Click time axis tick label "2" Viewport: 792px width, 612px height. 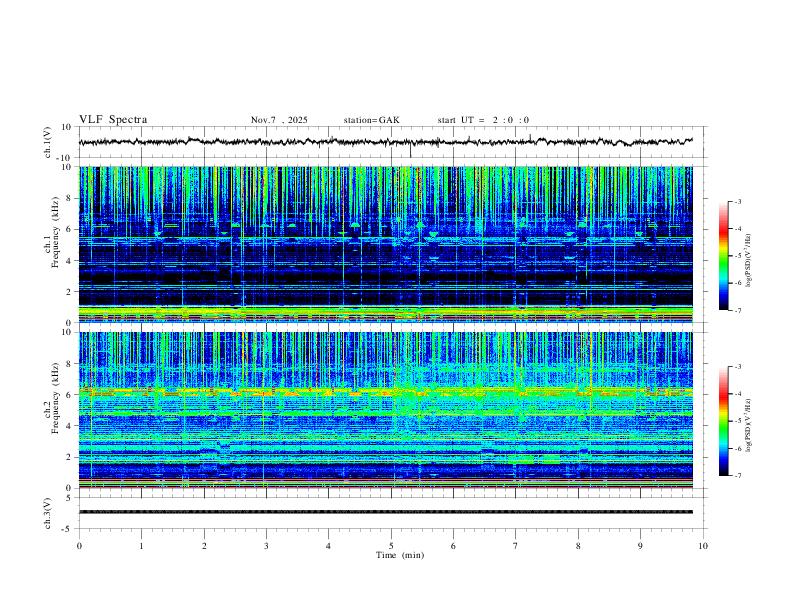click(204, 546)
